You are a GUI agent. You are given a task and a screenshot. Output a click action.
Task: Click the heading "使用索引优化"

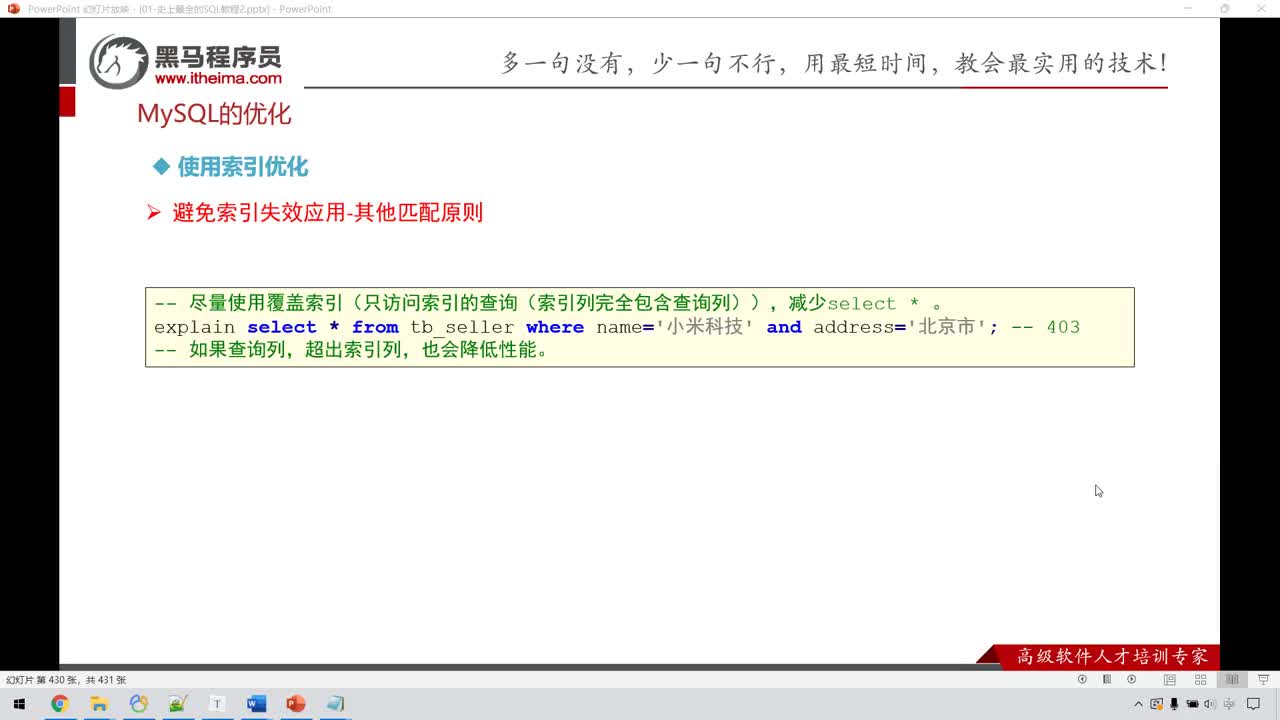(x=243, y=167)
